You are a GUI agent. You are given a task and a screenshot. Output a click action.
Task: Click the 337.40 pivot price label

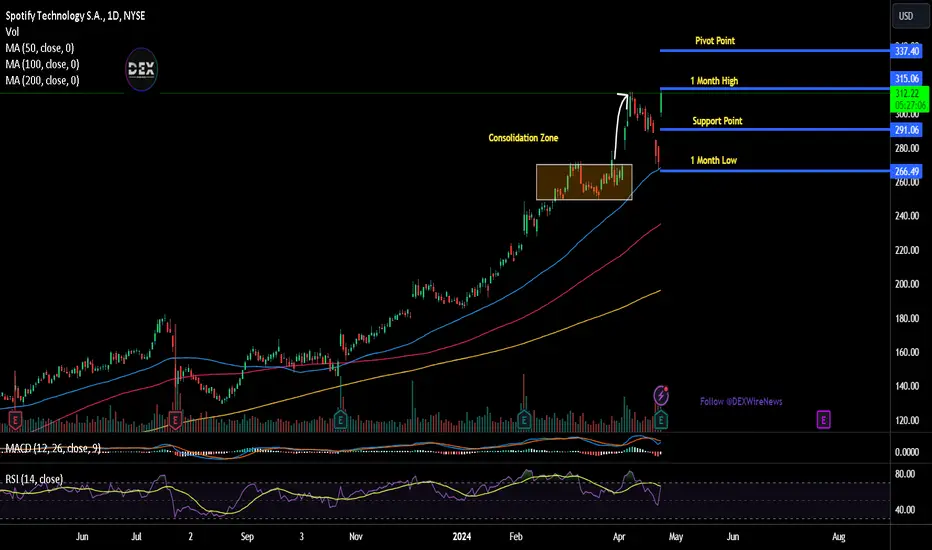(906, 51)
